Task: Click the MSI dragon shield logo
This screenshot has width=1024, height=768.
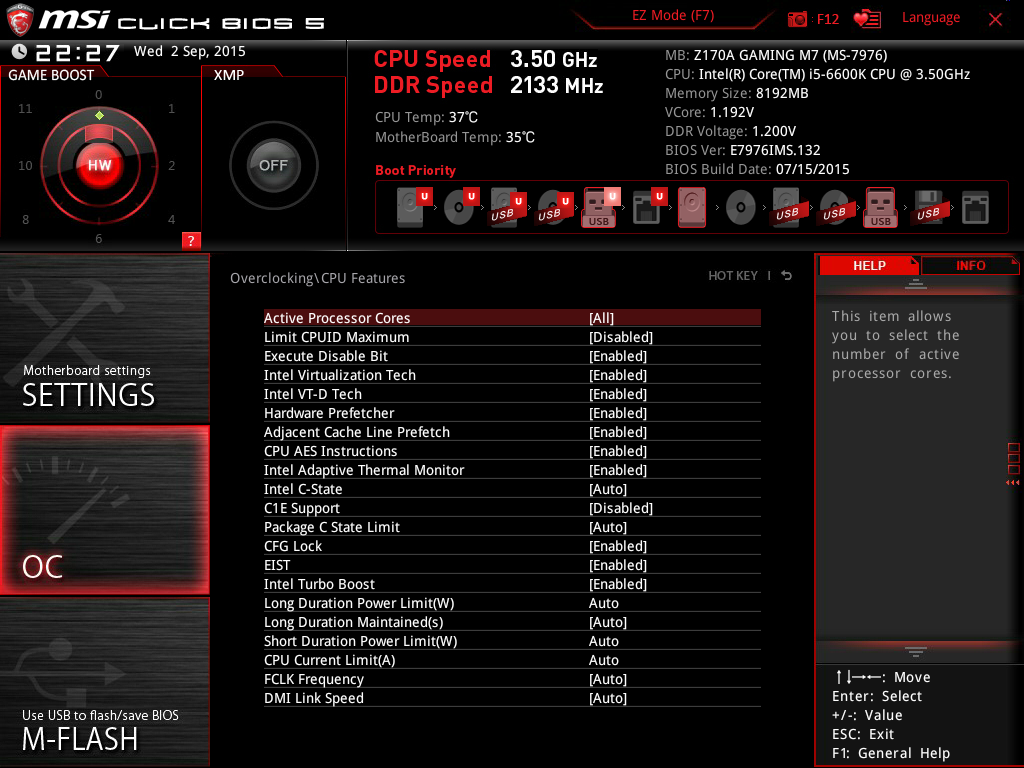Action: [20, 20]
